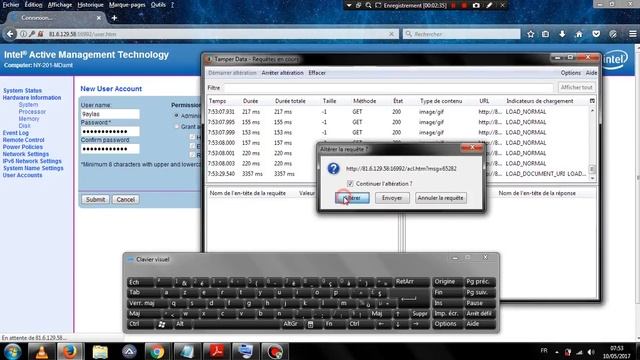This screenshot has height=360, width=640.
Task: Open the Historique menu
Action: (x=91, y=5)
